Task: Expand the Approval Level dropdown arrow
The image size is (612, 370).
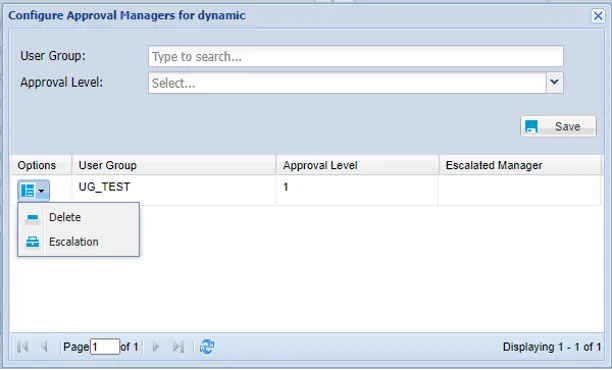Action: click(x=554, y=83)
